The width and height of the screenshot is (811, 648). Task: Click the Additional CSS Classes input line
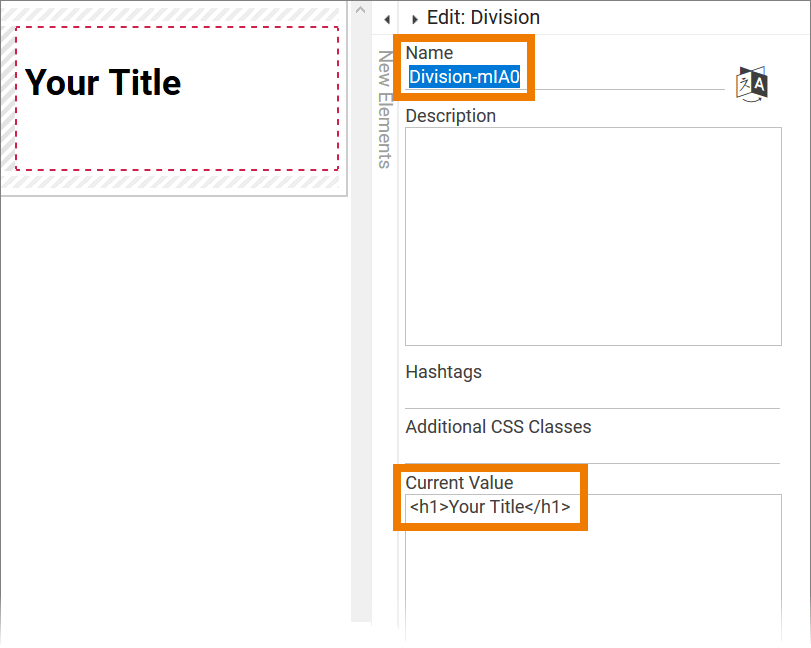(592, 452)
